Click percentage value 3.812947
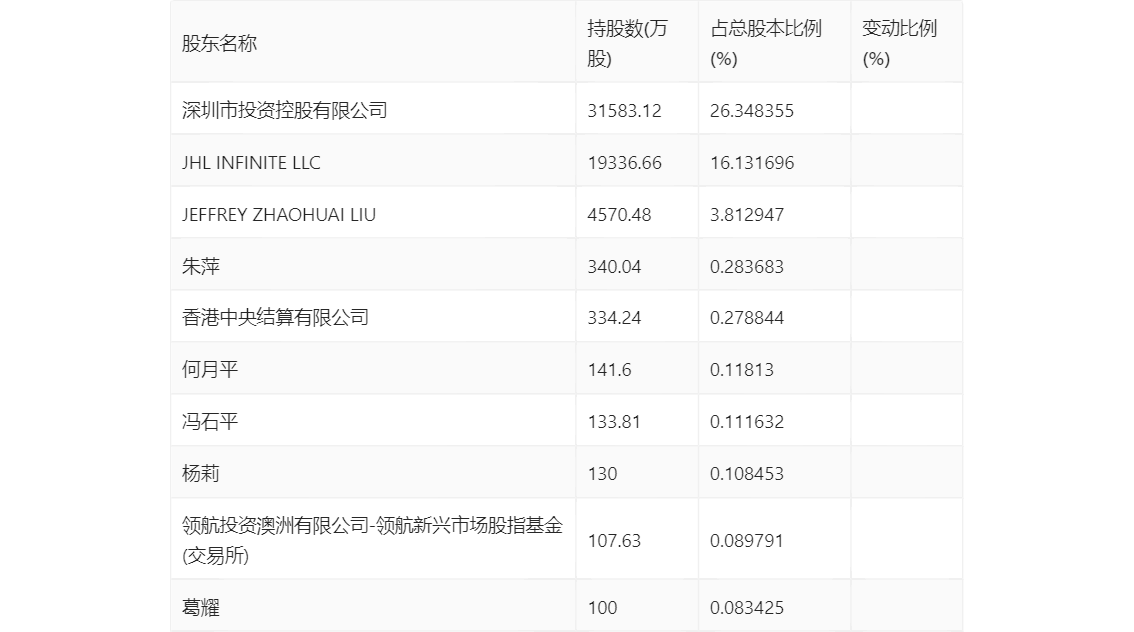 747,215
